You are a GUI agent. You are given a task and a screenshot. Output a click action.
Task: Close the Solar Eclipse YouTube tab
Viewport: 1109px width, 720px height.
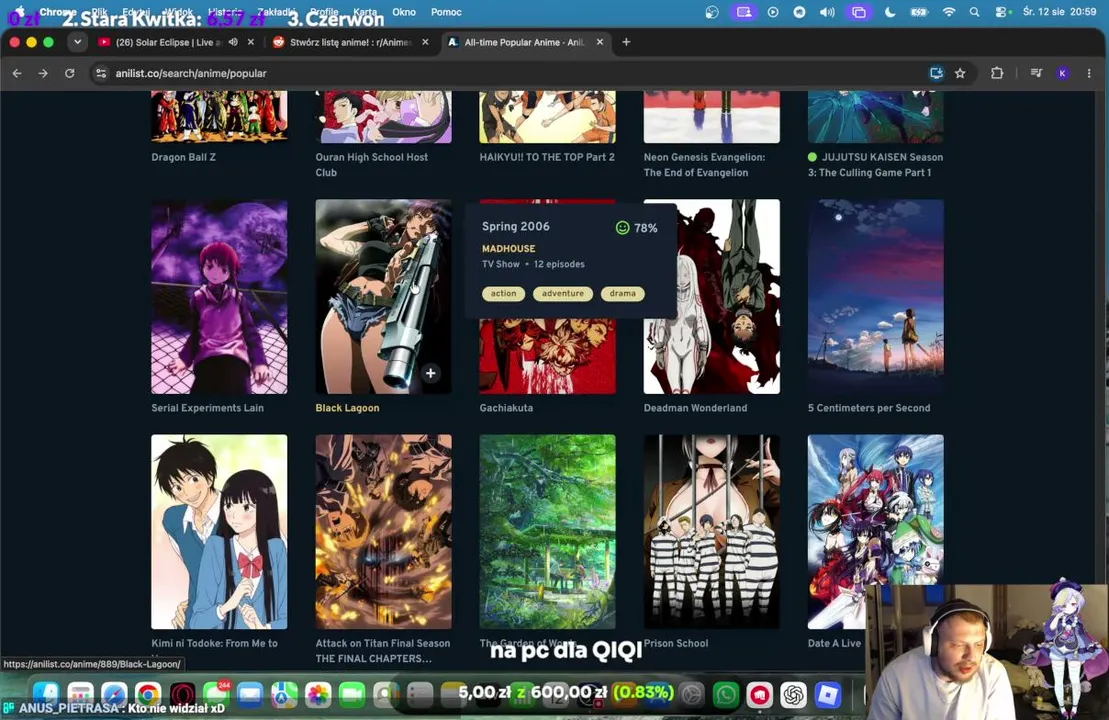coord(250,42)
